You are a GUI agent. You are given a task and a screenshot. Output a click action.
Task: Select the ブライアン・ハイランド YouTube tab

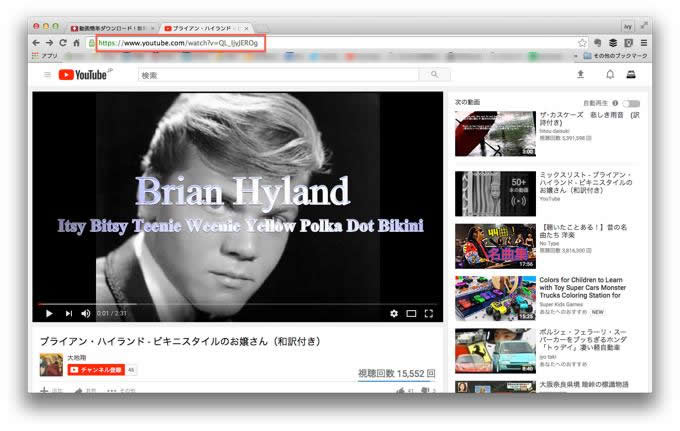click(x=204, y=27)
